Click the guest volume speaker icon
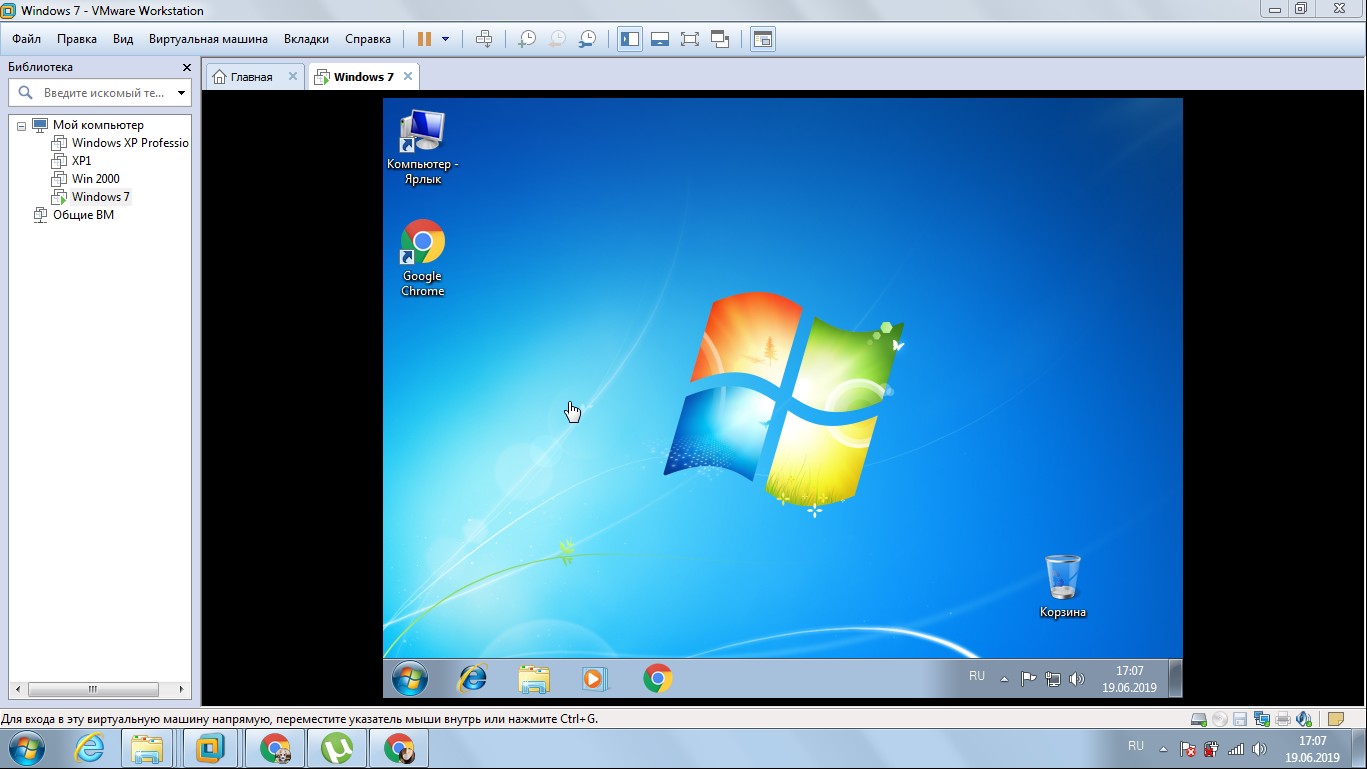 (1077, 679)
